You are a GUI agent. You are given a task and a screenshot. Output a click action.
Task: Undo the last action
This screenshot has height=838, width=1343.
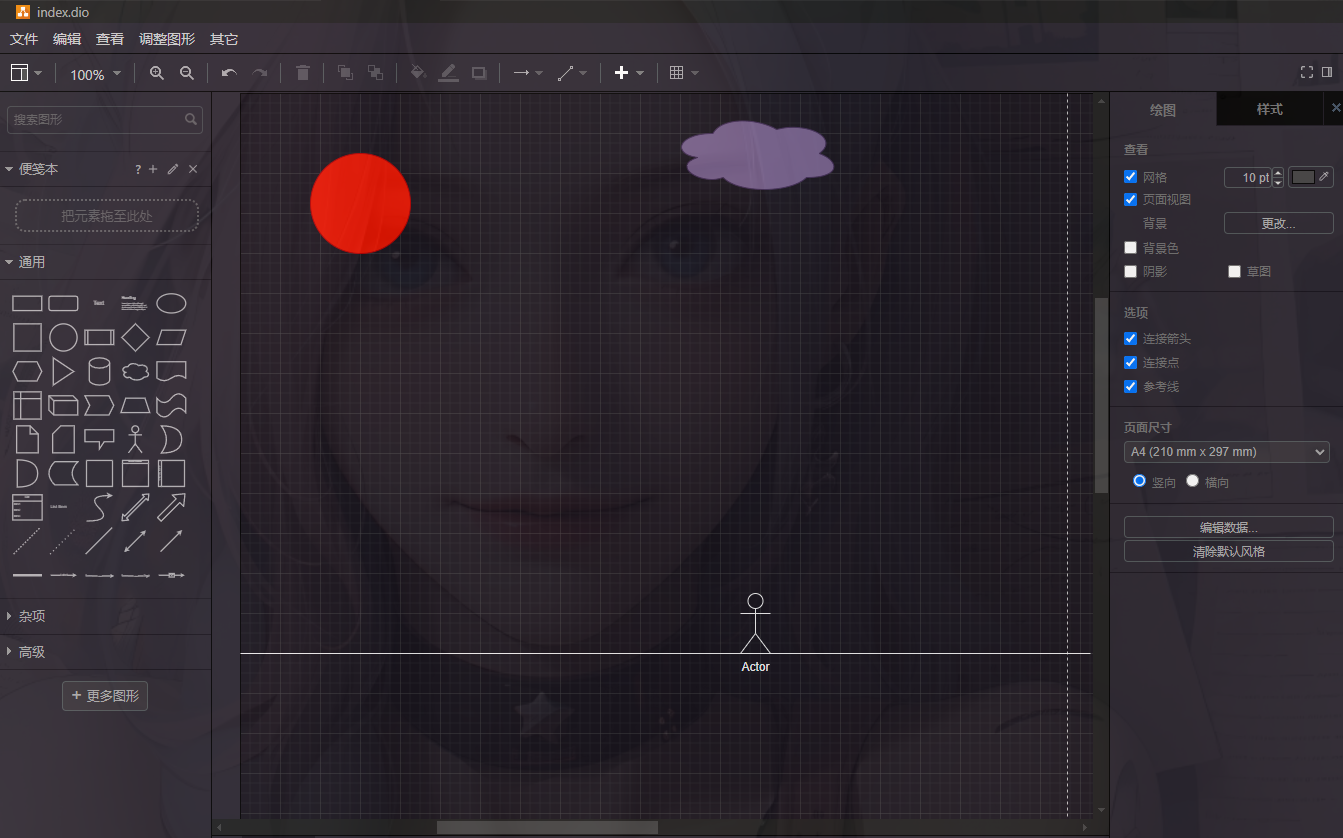(x=229, y=73)
